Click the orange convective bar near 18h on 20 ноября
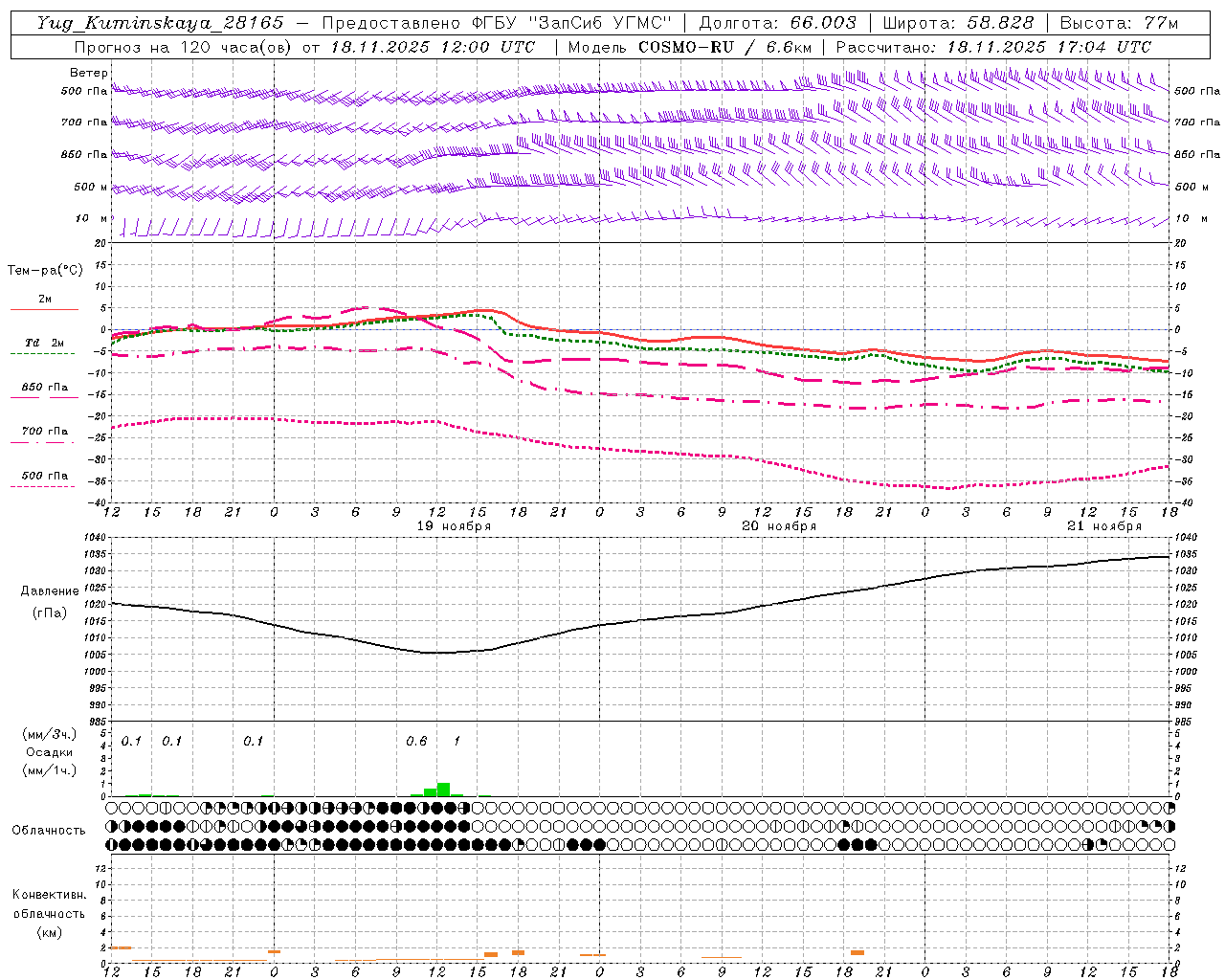The width and height of the screenshot is (1225, 980). pyautogui.click(x=857, y=952)
